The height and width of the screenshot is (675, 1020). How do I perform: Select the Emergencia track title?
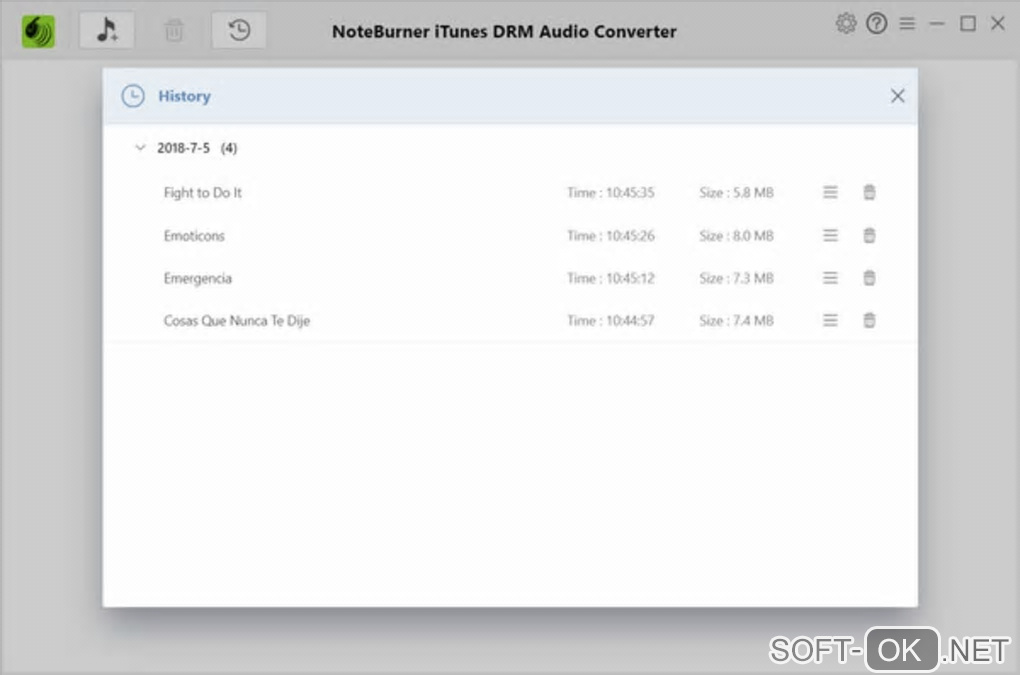click(198, 278)
